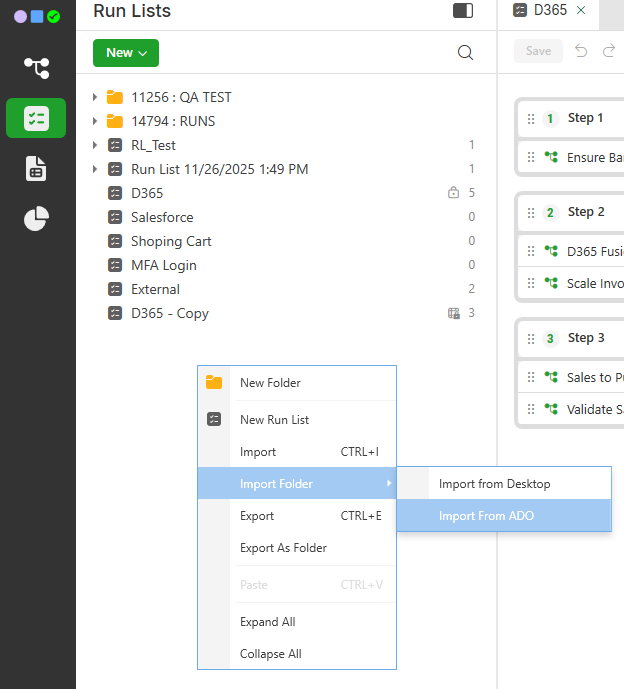The height and width of the screenshot is (689, 624).
Task: Grab the Step 1 drag handle
Action: (x=531, y=118)
